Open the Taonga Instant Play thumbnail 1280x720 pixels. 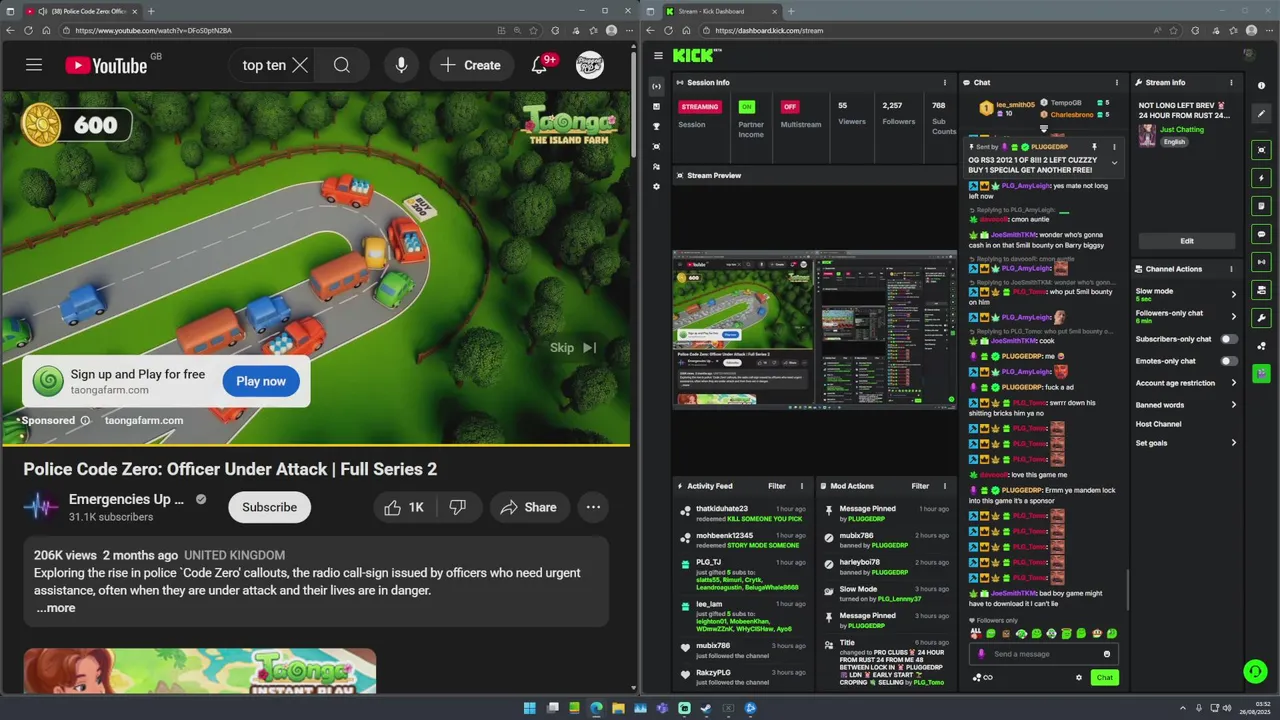coord(200,671)
